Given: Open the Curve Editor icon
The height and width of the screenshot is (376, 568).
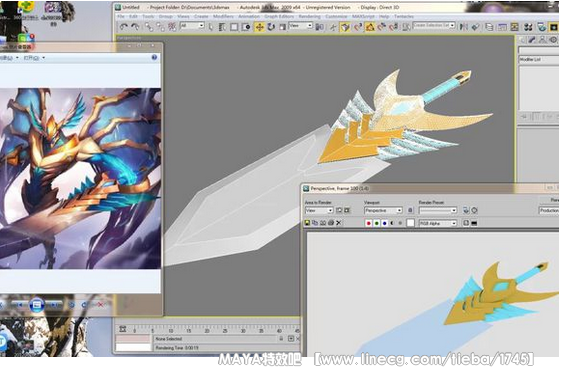Looking at the screenshot, I should pos(502,27).
